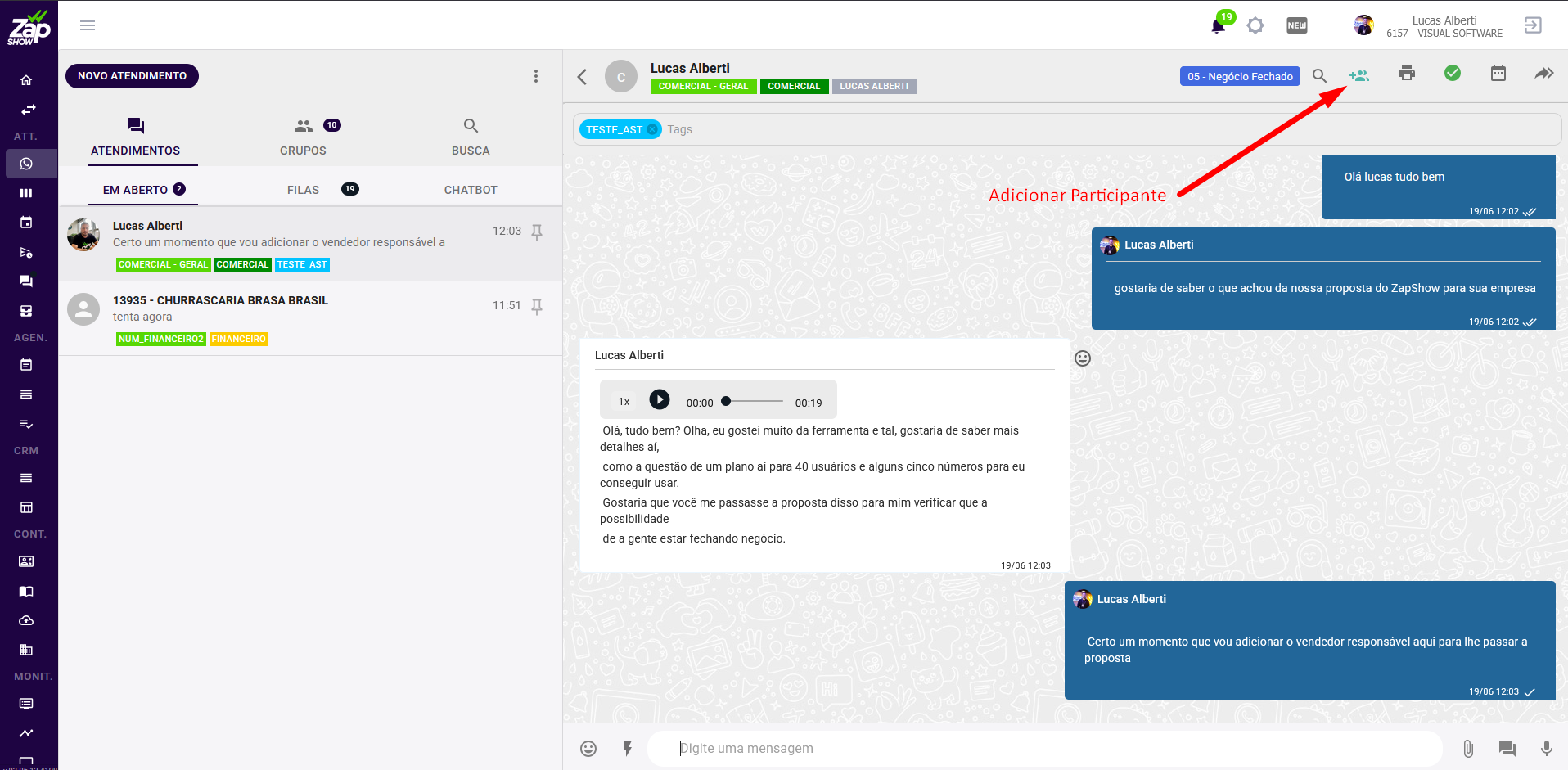Expand the 05 - Negócio Fechado status dropdown

[1239, 76]
